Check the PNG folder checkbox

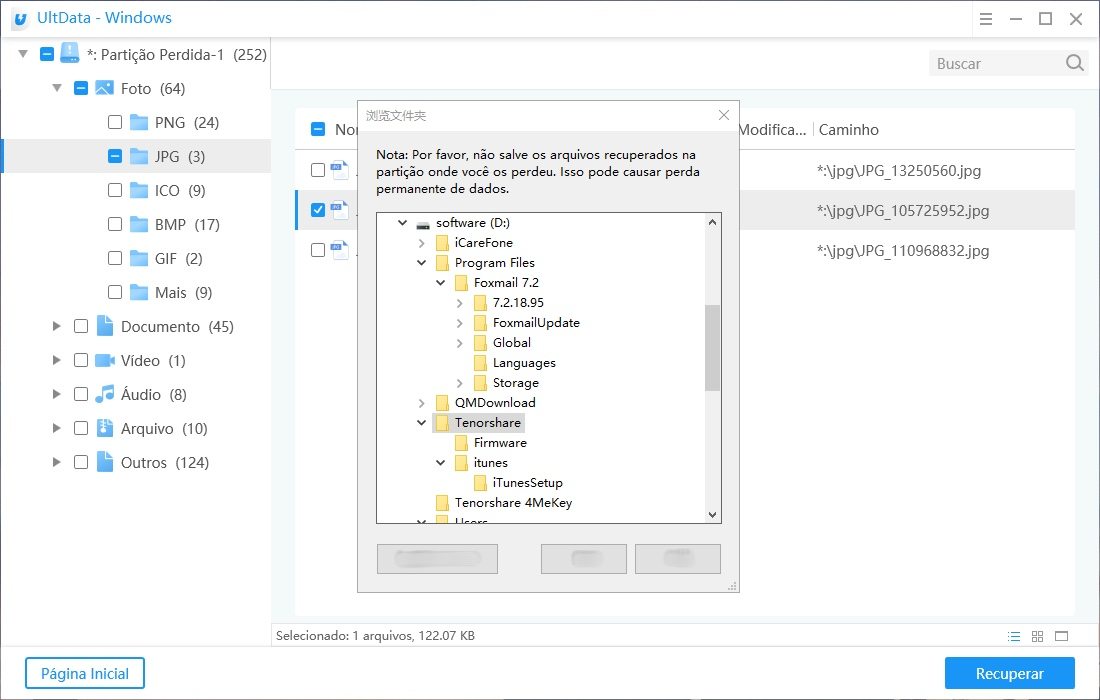click(115, 122)
